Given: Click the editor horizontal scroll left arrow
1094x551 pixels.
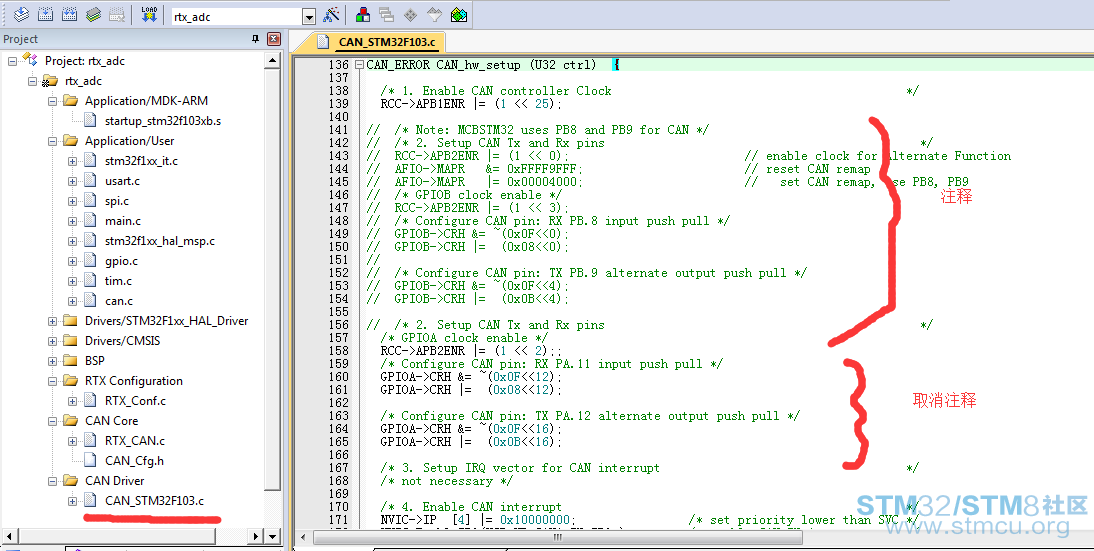Looking at the screenshot, I should pyautogui.click(x=303, y=538).
